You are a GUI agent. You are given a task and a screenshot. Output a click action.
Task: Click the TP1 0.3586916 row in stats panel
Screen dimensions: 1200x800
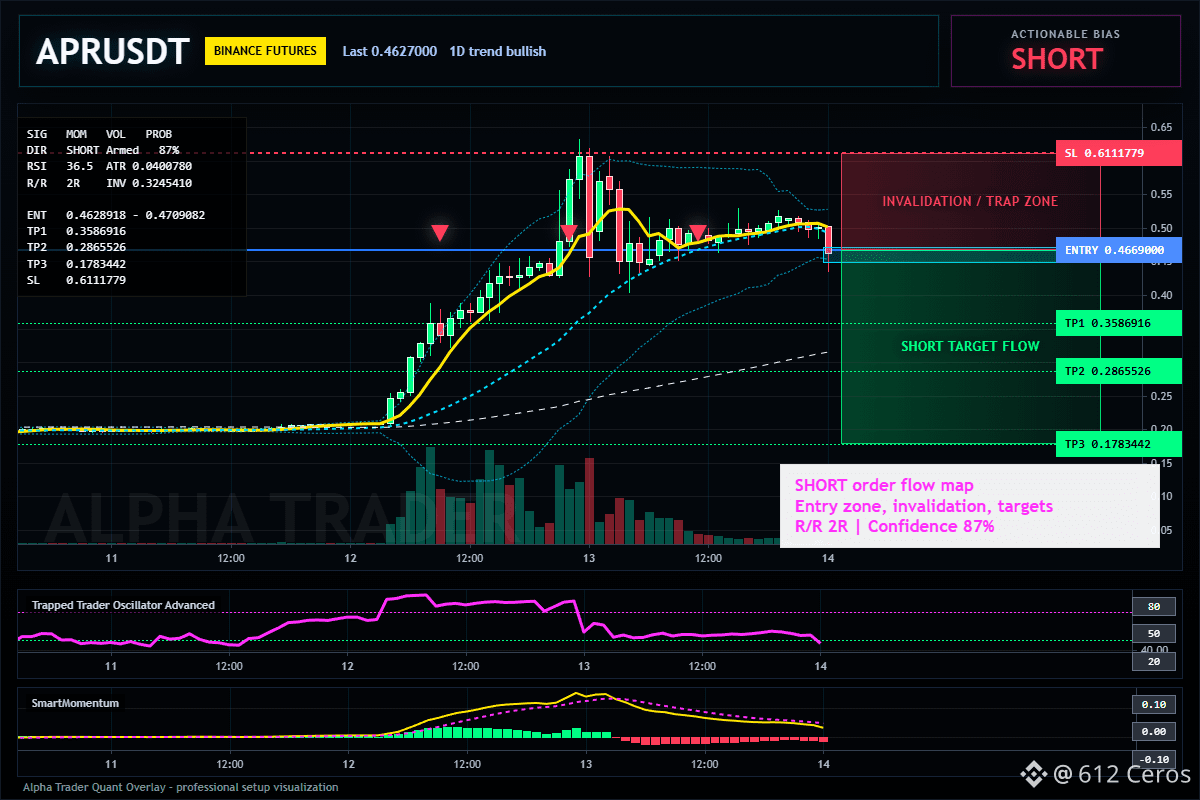(x=77, y=231)
